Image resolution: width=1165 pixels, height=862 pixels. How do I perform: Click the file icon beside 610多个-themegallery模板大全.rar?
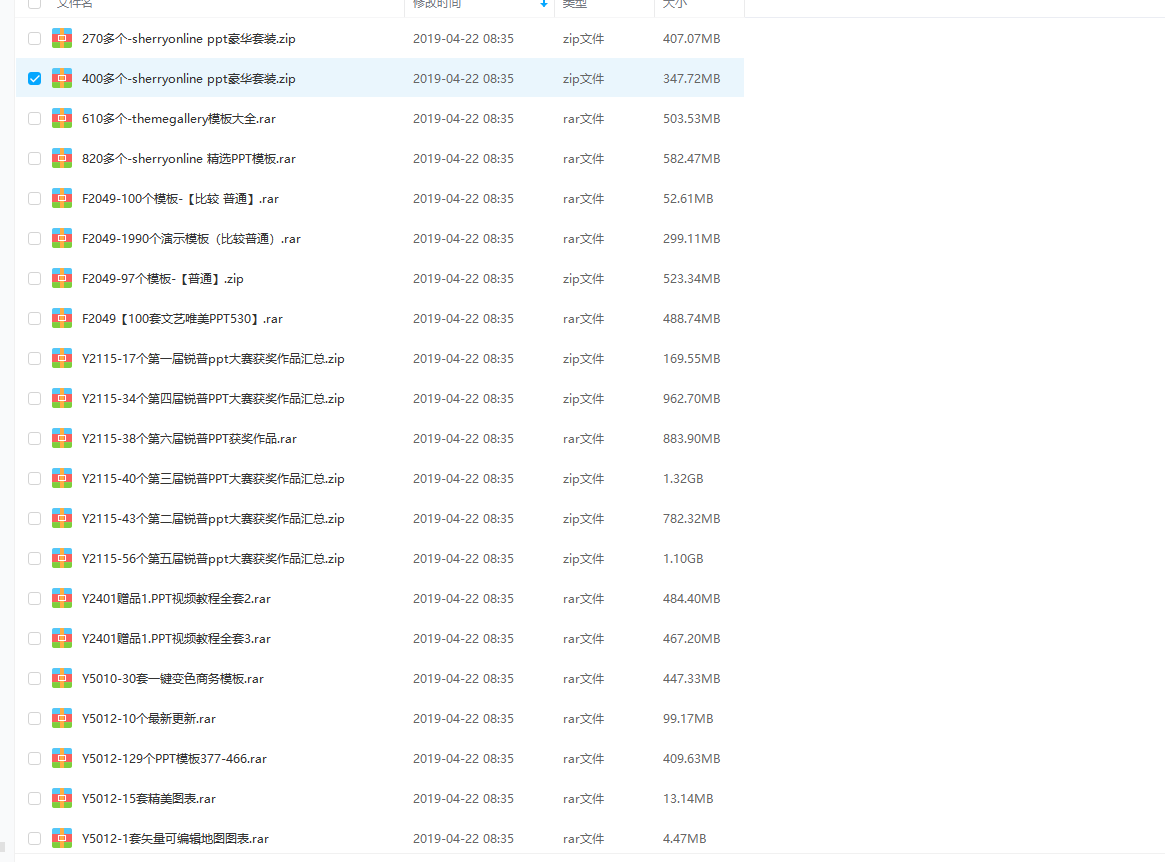[62, 118]
